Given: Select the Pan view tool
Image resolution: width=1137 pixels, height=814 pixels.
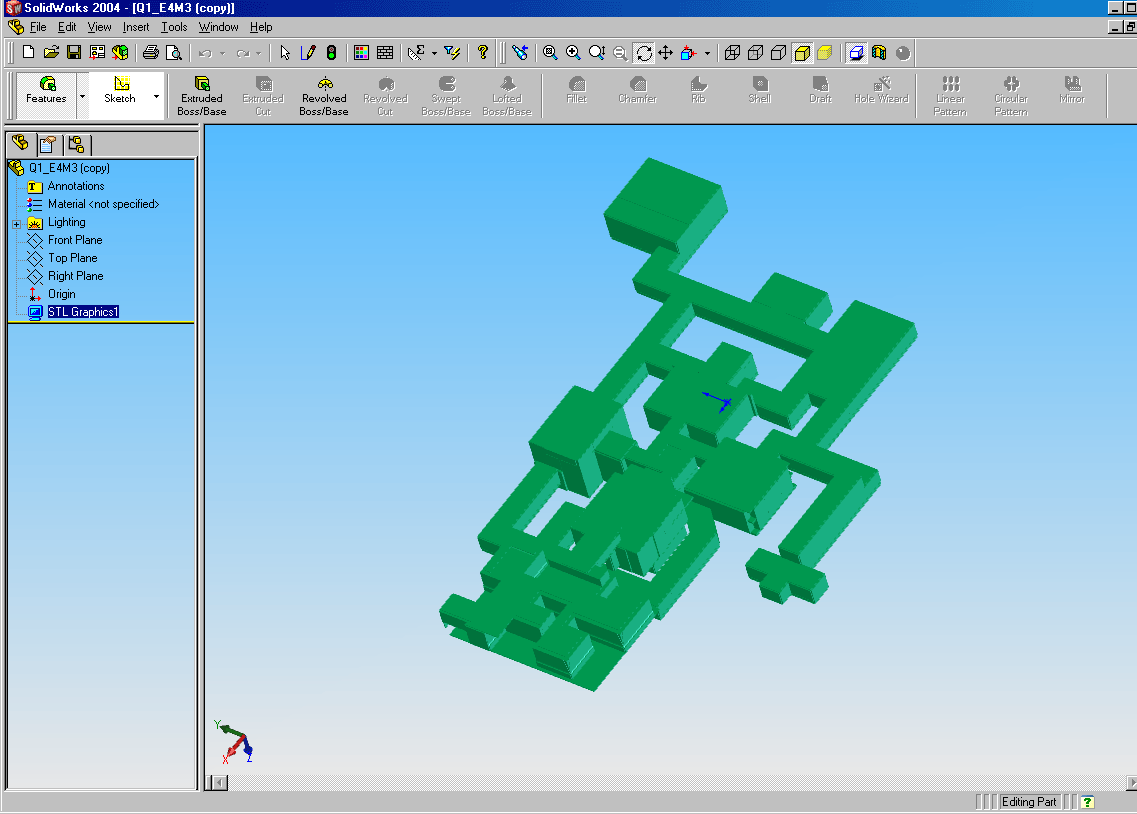Looking at the screenshot, I should click(665, 52).
